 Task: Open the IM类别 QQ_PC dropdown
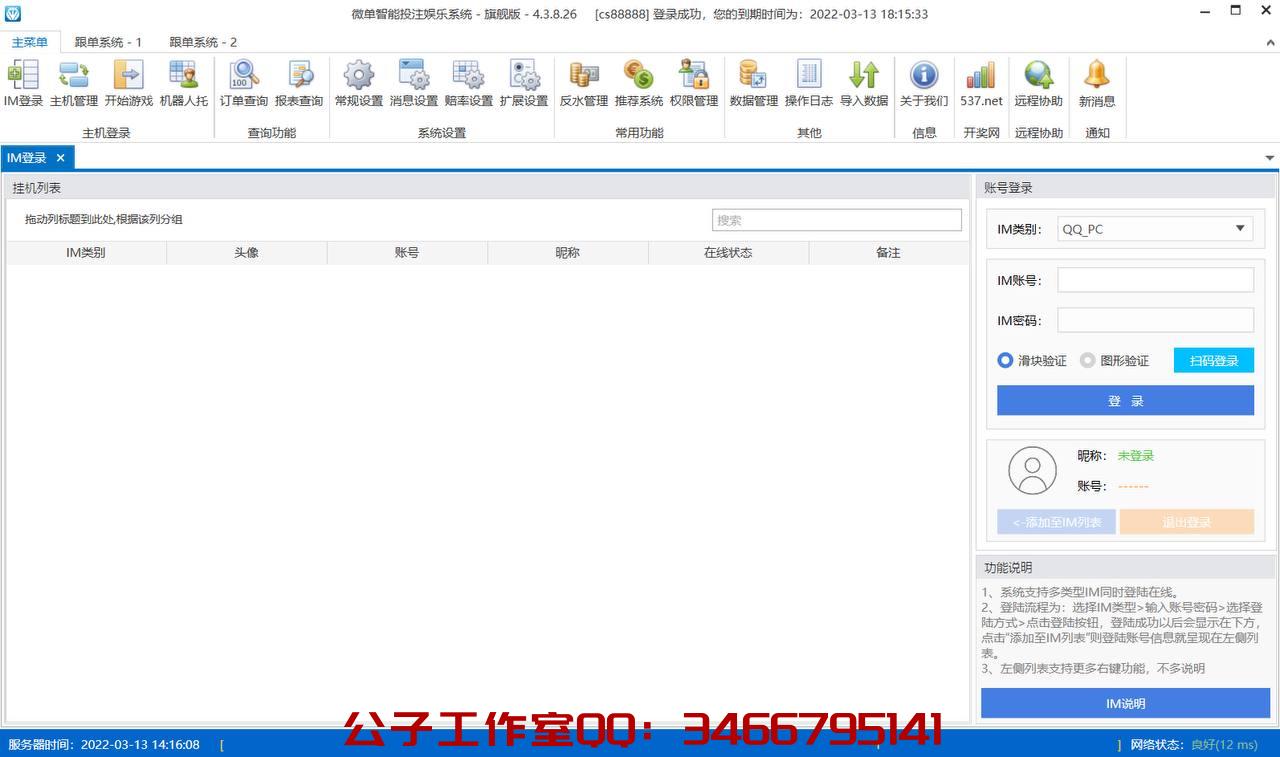1155,229
